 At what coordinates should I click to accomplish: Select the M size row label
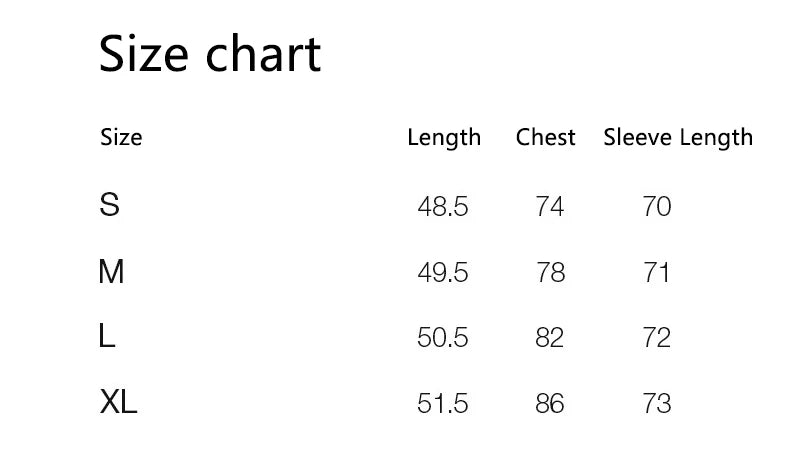(111, 271)
